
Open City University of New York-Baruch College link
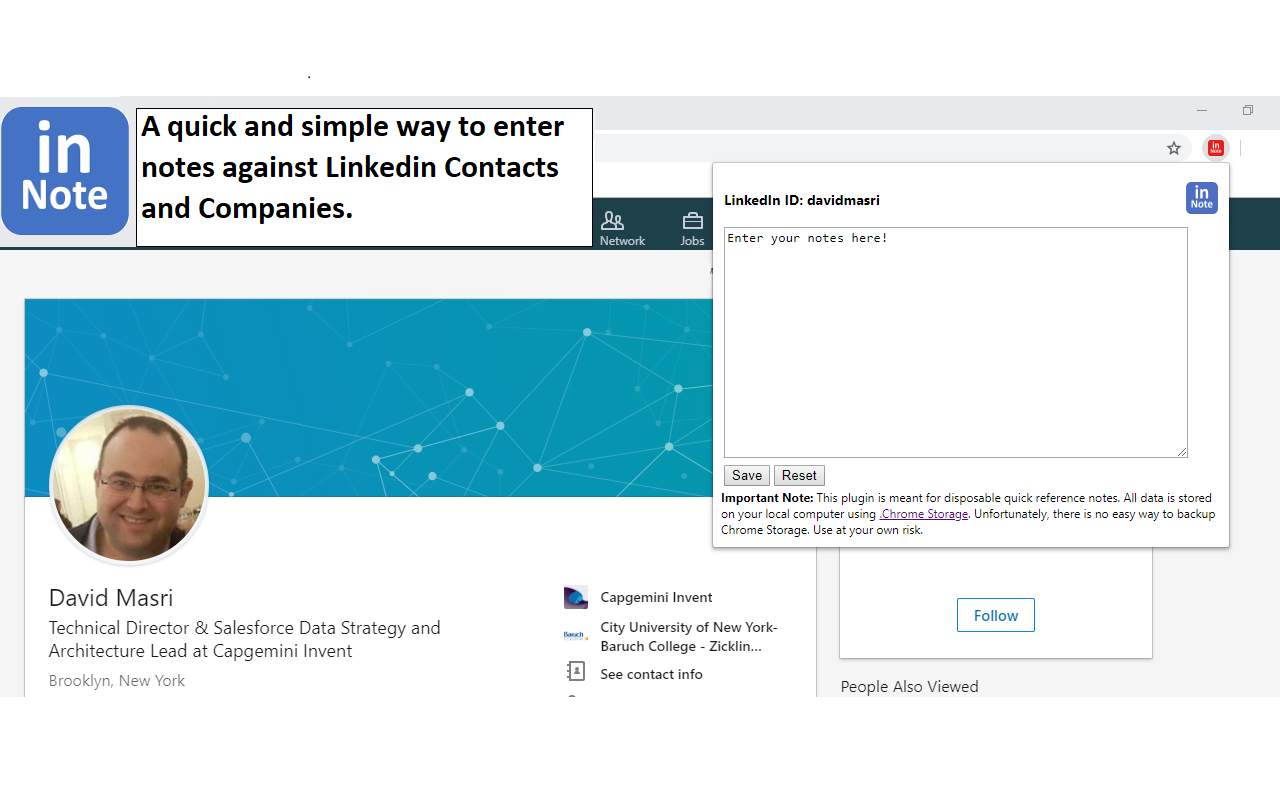pyautogui.click(x=688, y=636)
